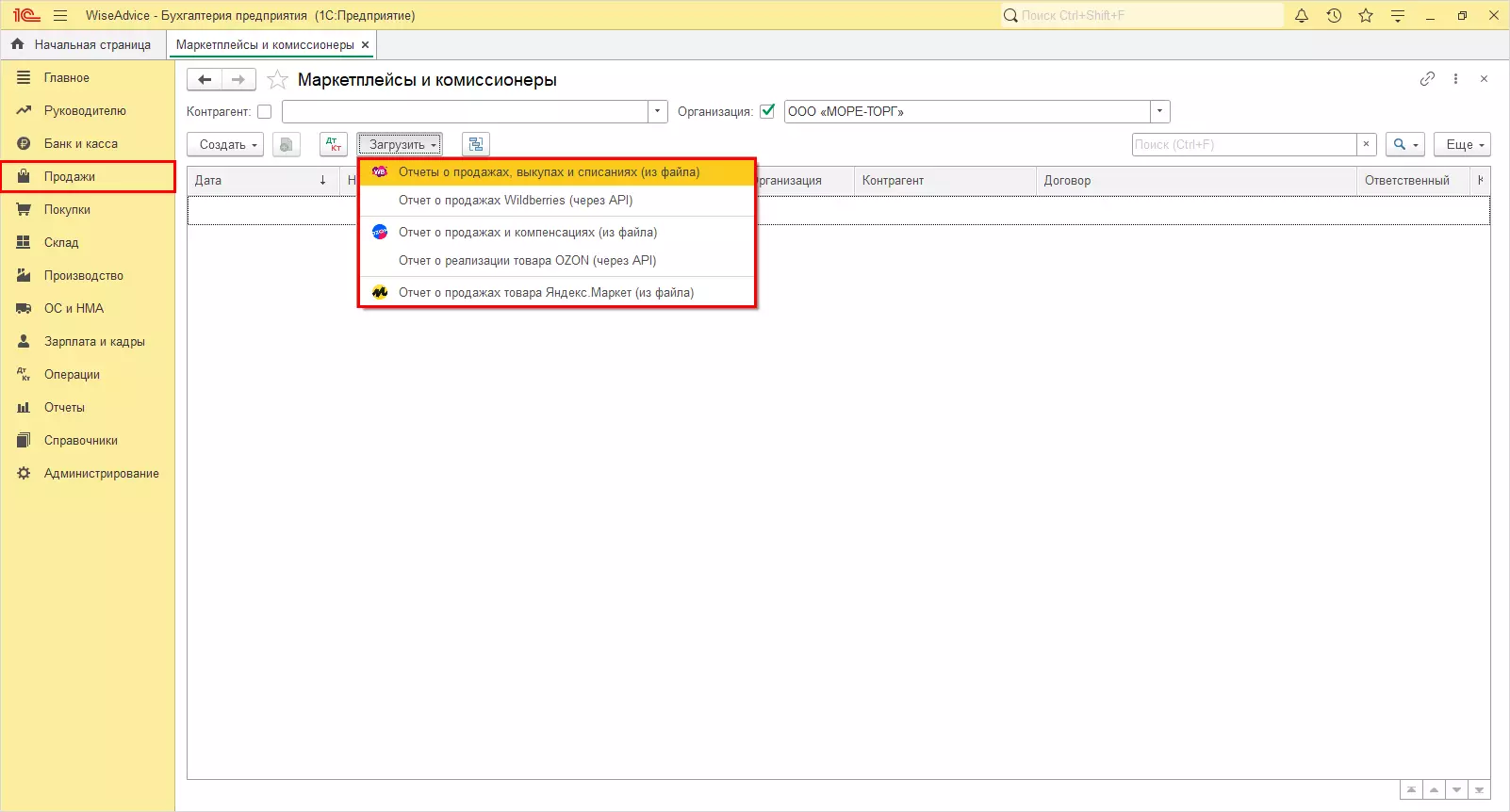Click the OZON logo icon in menu
1510x812 pixels.
[x=380, y=232]
